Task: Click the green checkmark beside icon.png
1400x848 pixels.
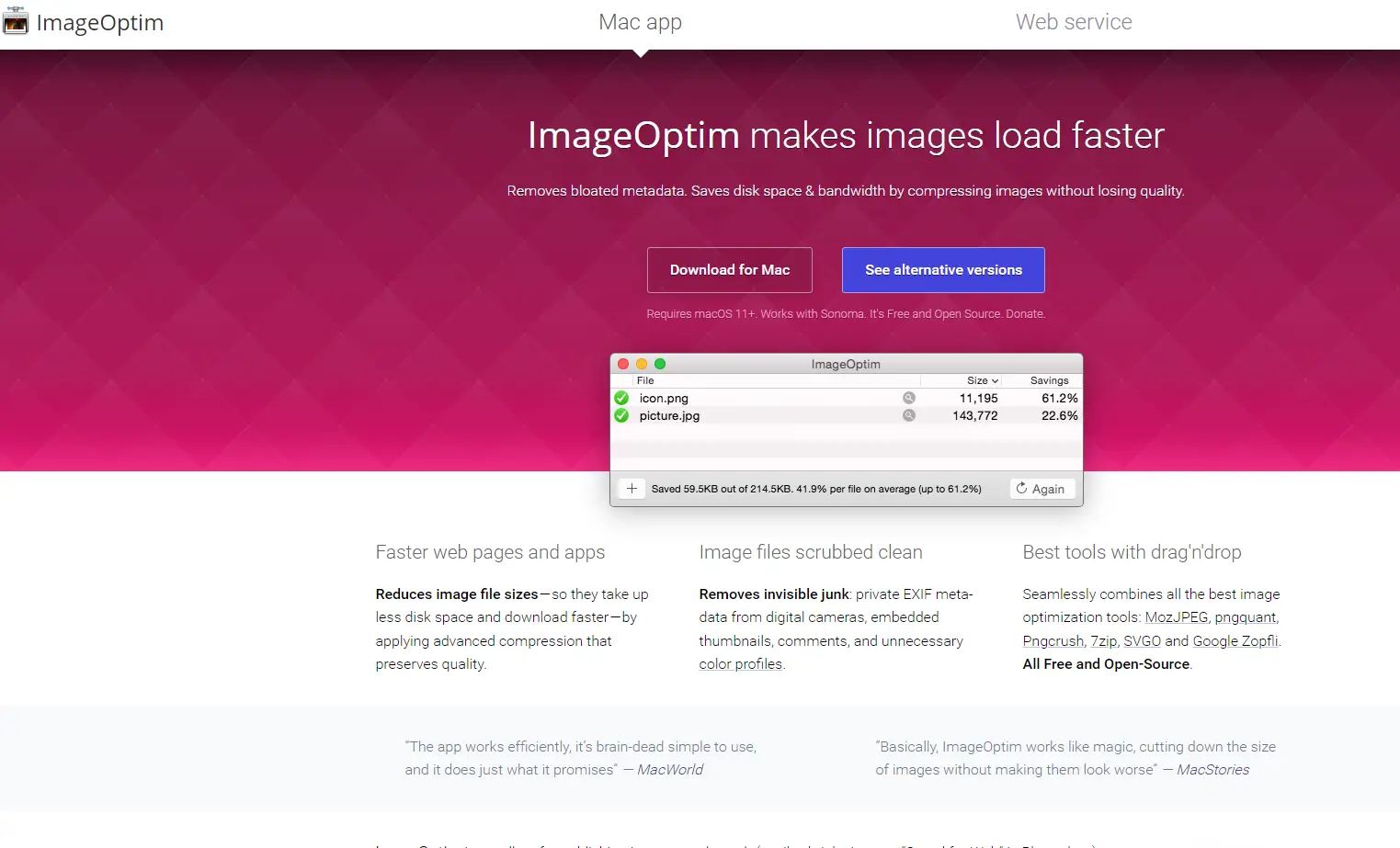Action: click(621, 398)
